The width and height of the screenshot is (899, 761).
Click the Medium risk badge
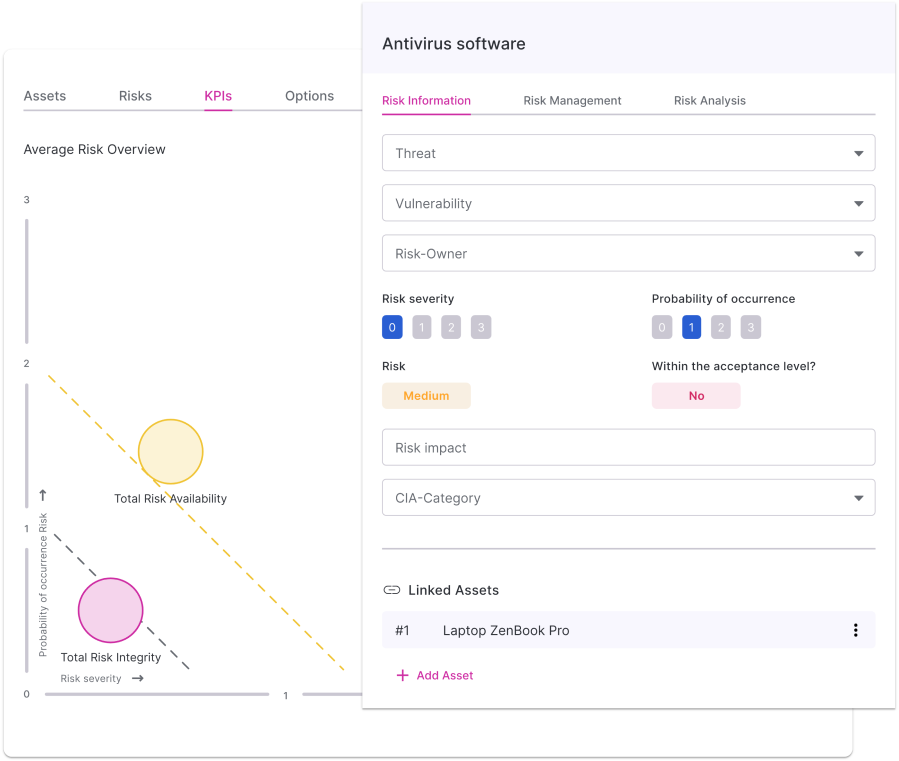[426, 396]
